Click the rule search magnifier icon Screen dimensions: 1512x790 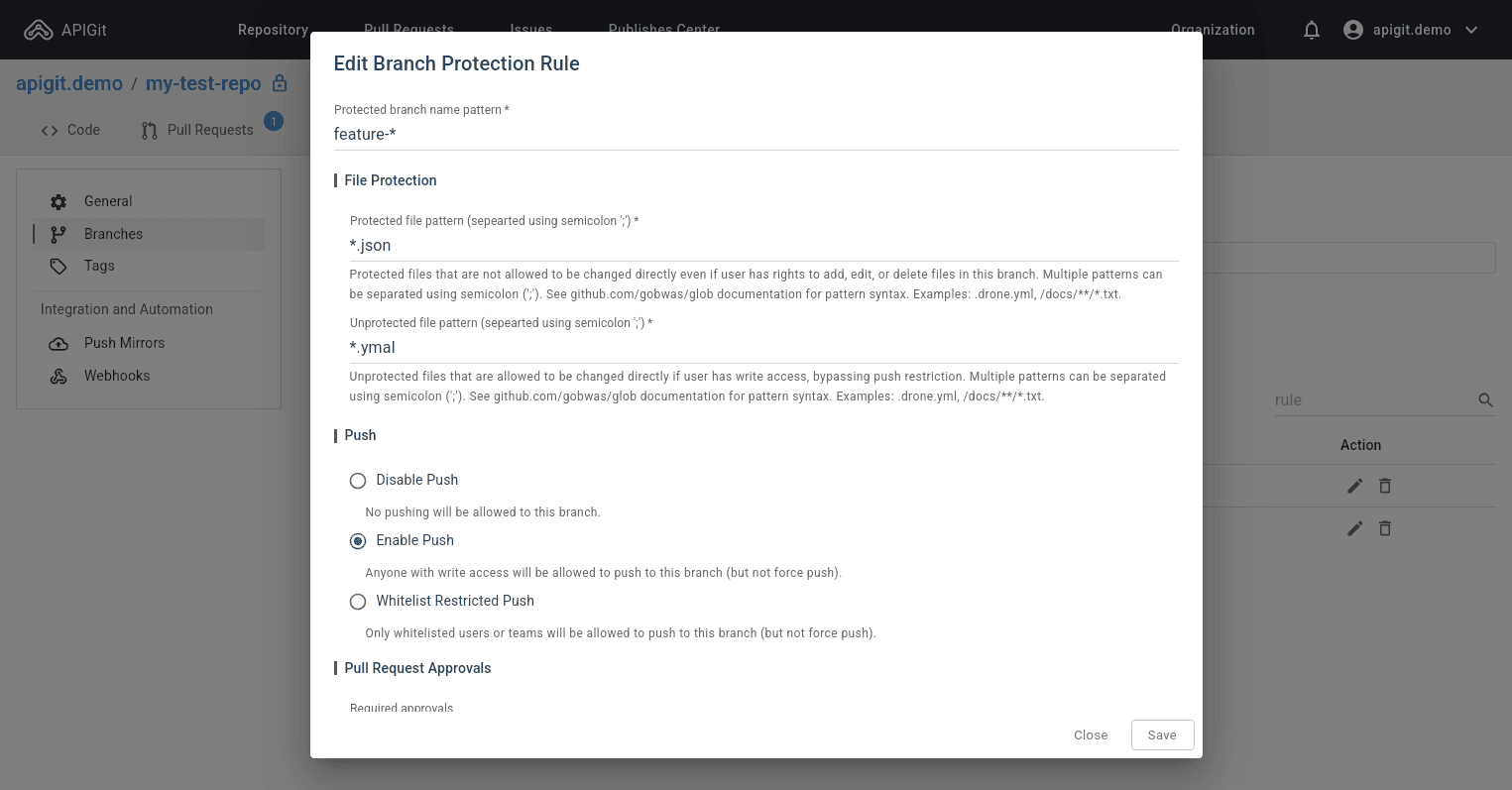[1485, 400]
